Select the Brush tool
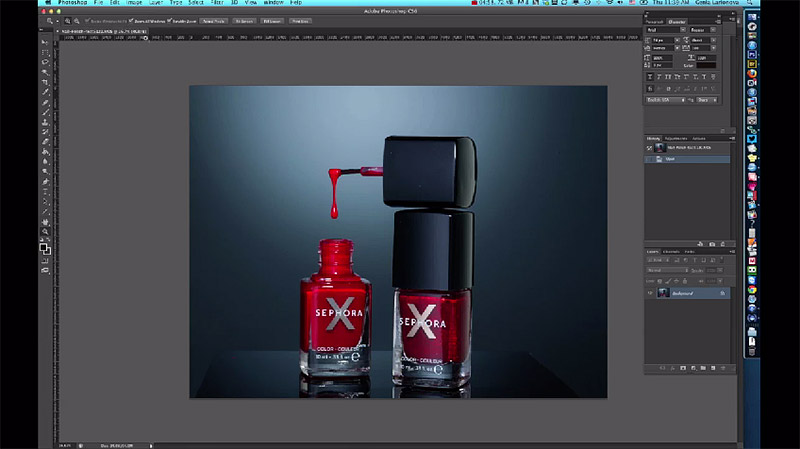The image size is (800, 449). click(45, 112)
